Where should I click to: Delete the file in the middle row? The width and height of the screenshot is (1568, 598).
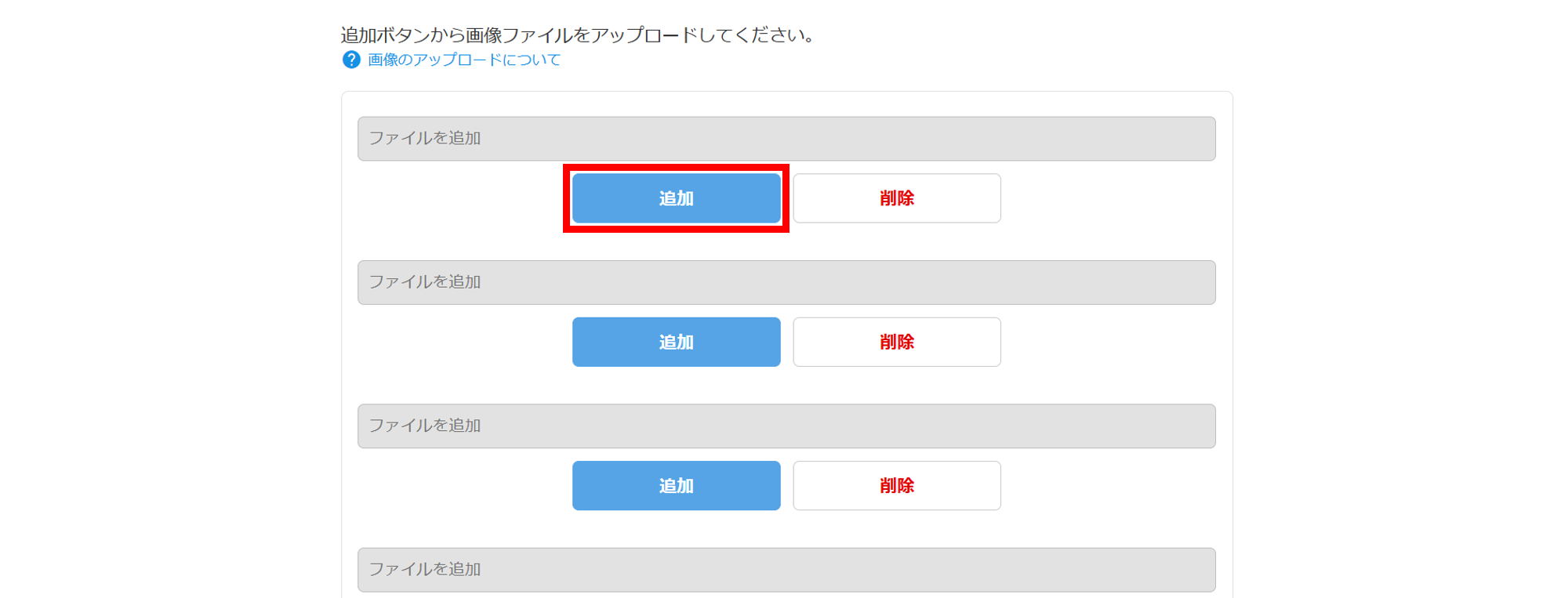pos(896,342)
